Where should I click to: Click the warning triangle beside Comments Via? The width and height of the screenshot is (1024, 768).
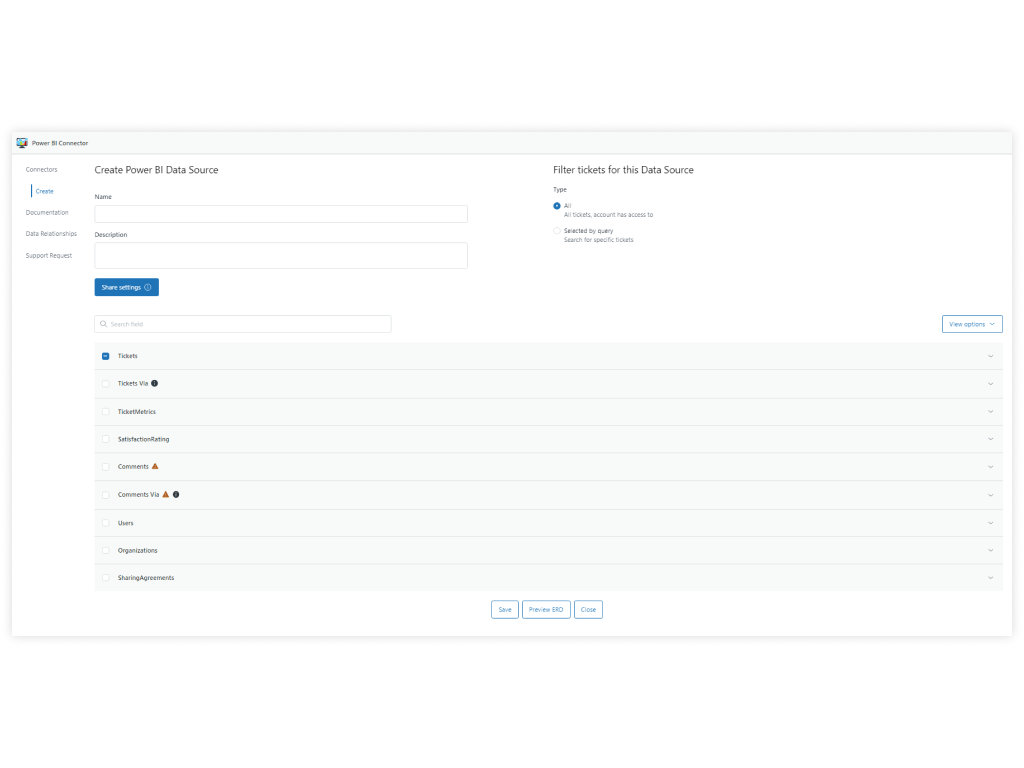tap(166, 494)
